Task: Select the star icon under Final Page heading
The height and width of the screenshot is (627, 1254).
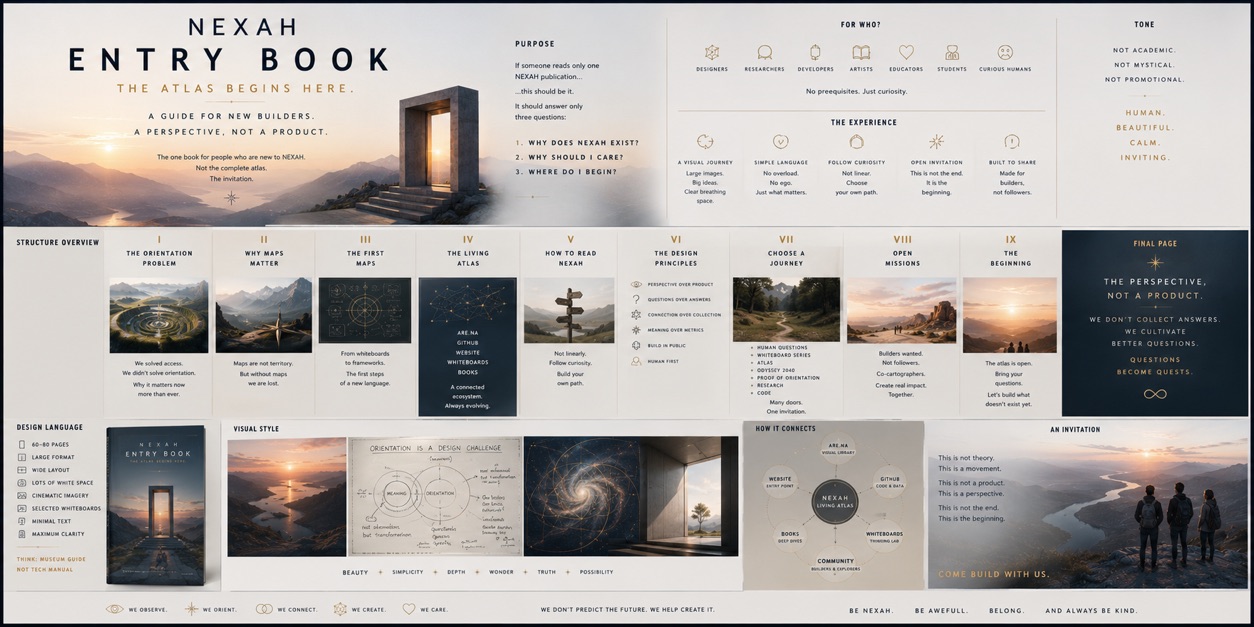Action: tap(1155, 262)
